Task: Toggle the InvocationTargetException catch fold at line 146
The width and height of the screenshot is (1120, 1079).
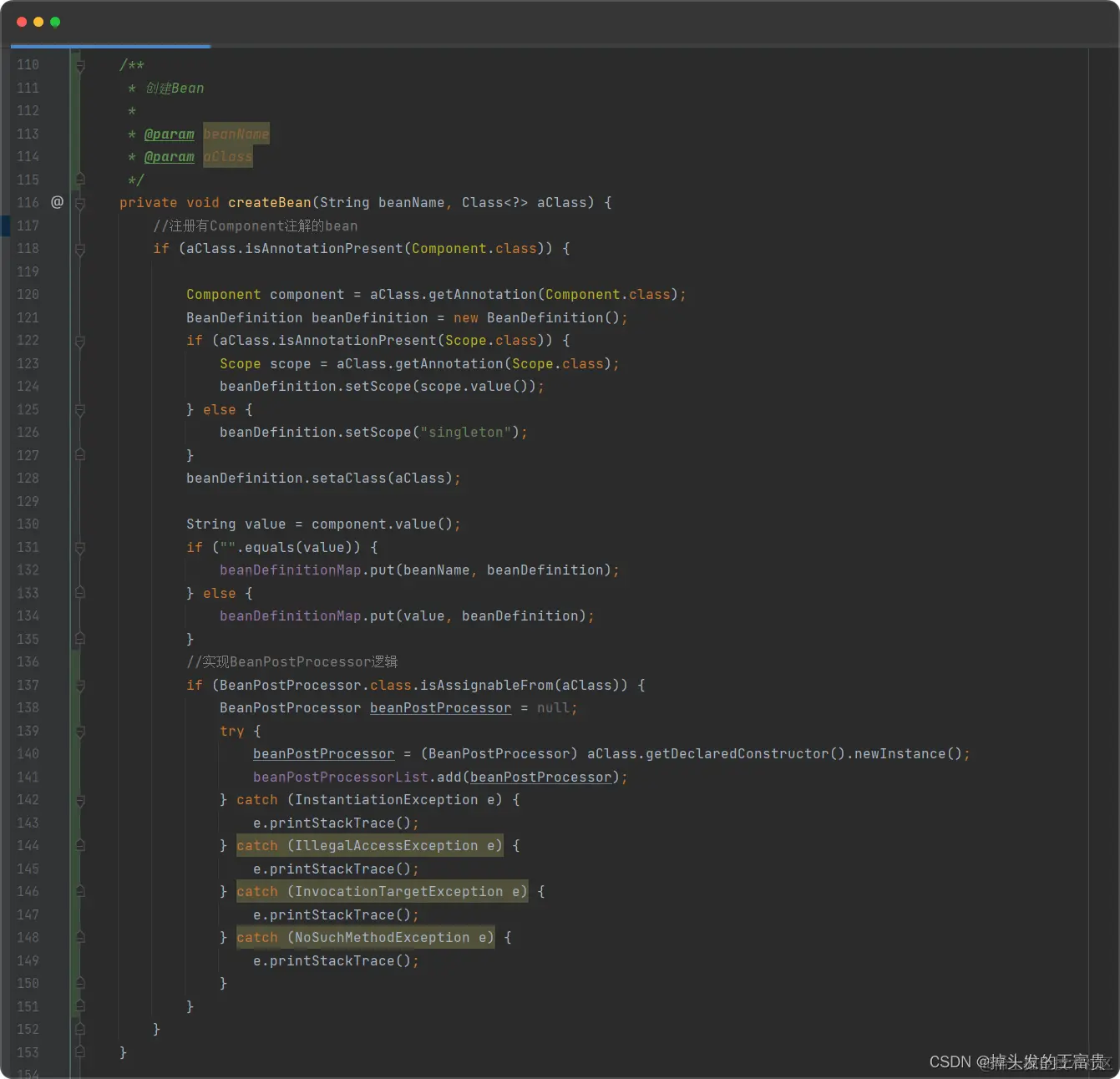Action: click(80, 892)
